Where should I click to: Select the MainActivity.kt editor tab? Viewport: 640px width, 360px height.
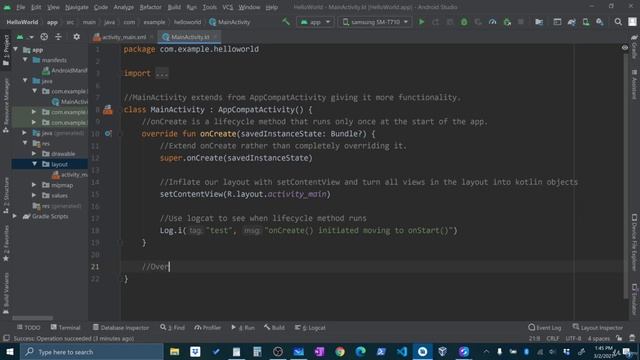click(x=189, y=37)
